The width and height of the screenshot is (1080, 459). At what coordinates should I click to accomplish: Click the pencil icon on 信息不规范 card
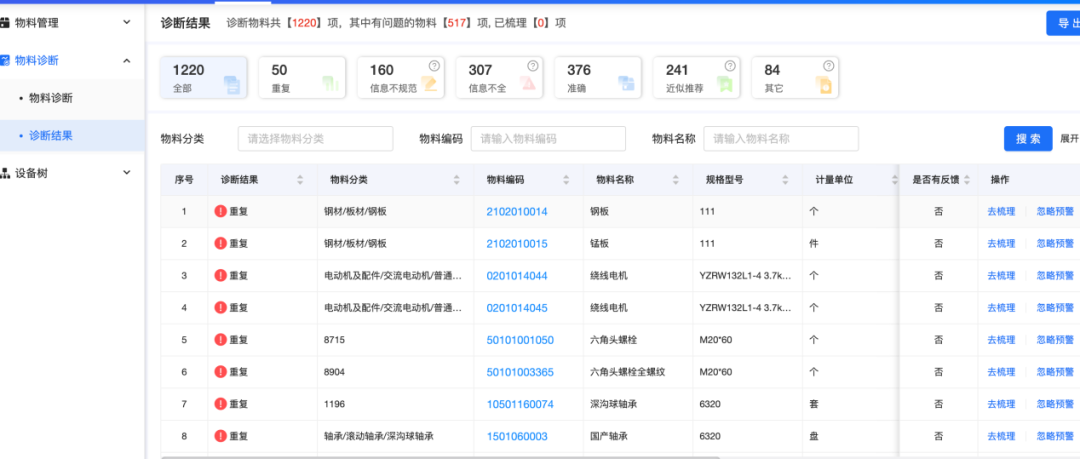tap(430, 85)
